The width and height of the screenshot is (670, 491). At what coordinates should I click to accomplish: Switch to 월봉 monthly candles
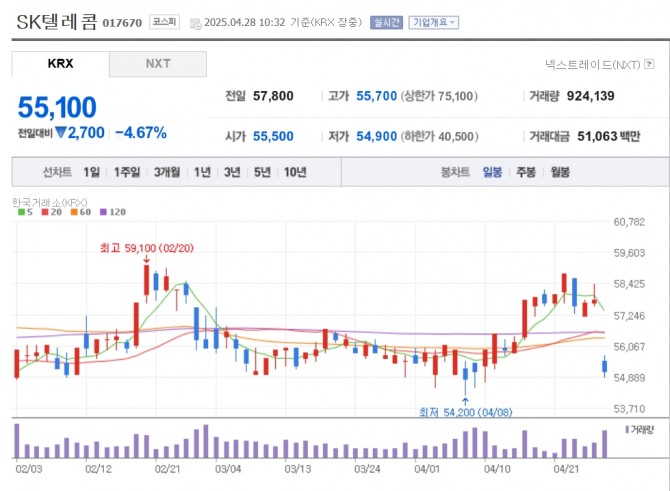560,172
